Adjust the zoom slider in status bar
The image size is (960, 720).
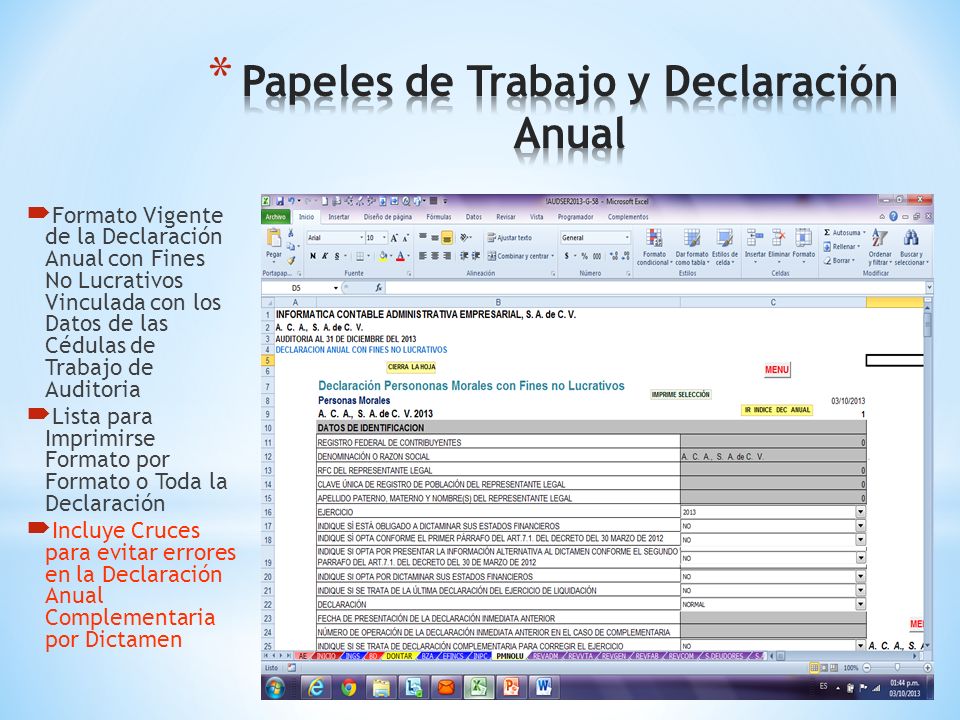tap(896, 667)
